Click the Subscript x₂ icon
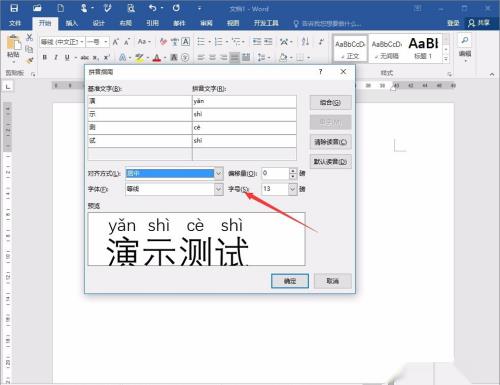This screenshot has height=385, width=500. pos(96,58)
